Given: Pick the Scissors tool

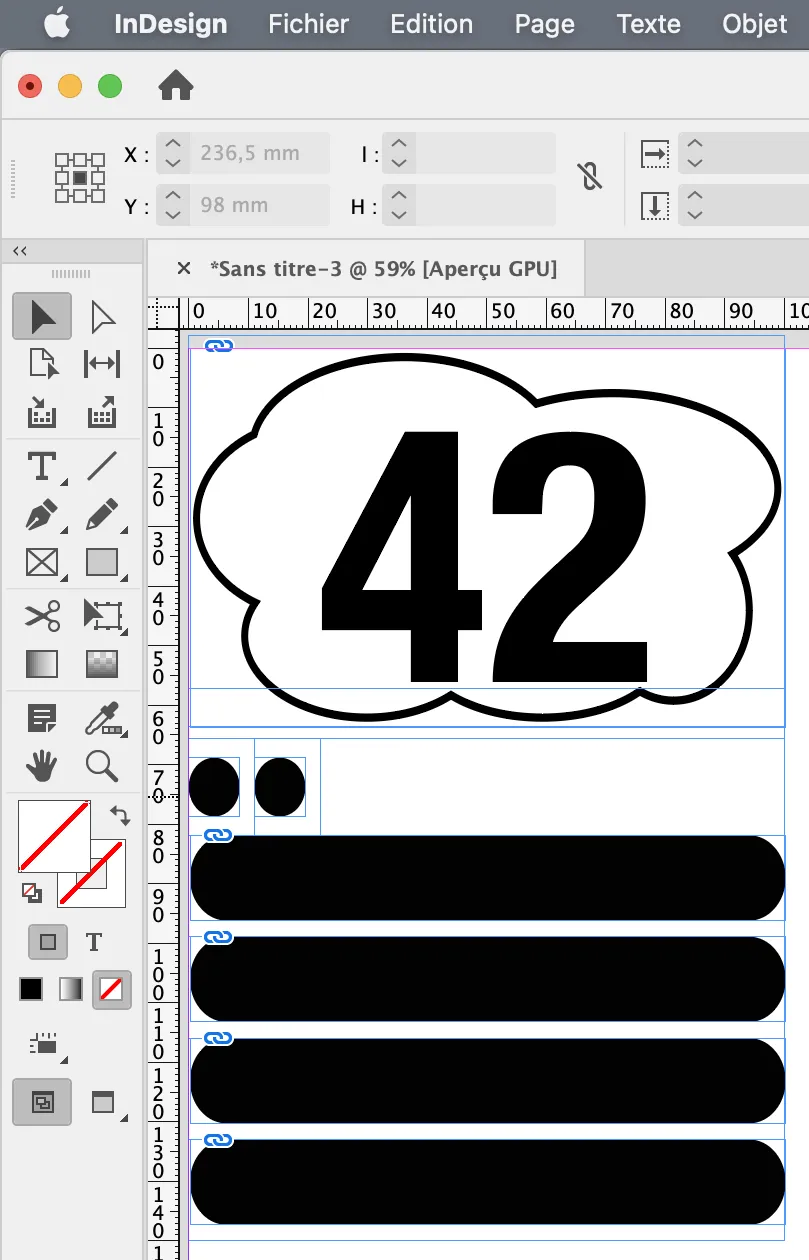Looking at the screenshot, I should click(x=42, y=614).
